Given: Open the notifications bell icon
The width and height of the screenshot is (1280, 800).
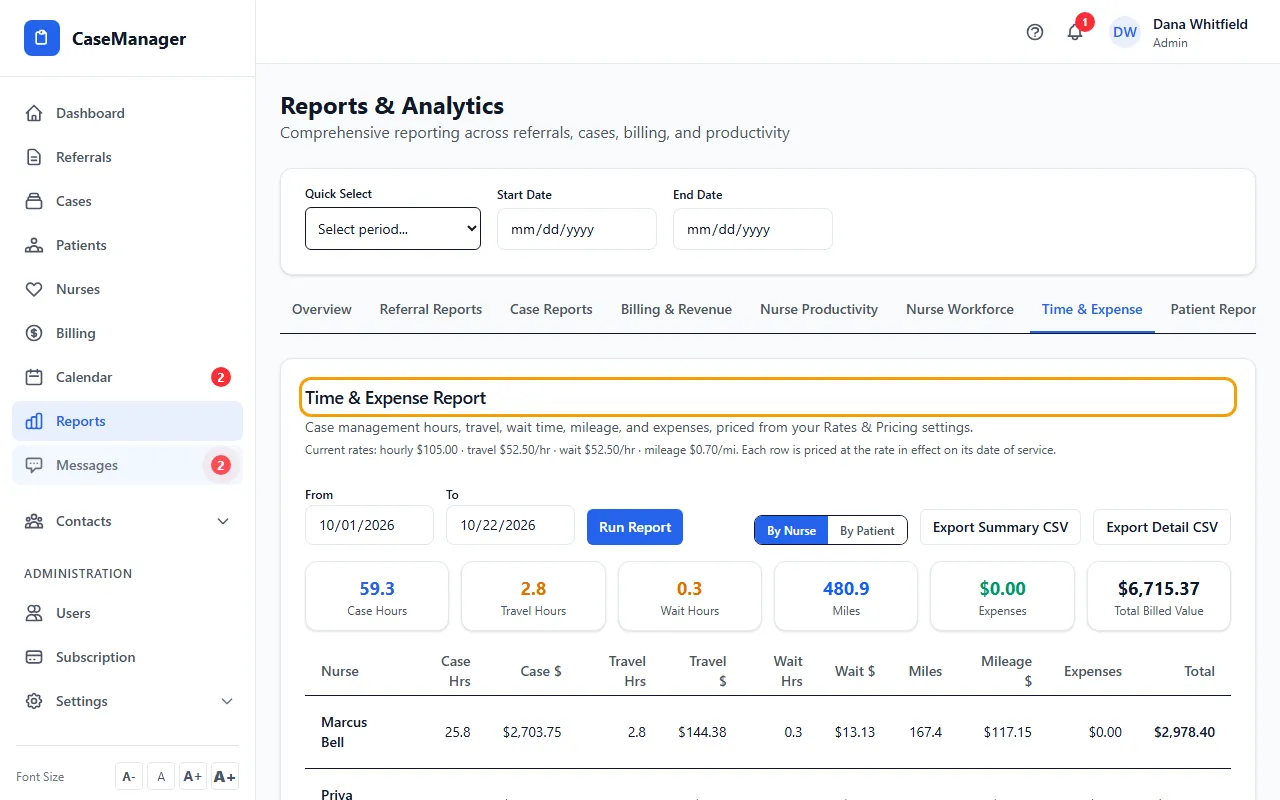Looking at the screenshot, I should coord(1075,32).
